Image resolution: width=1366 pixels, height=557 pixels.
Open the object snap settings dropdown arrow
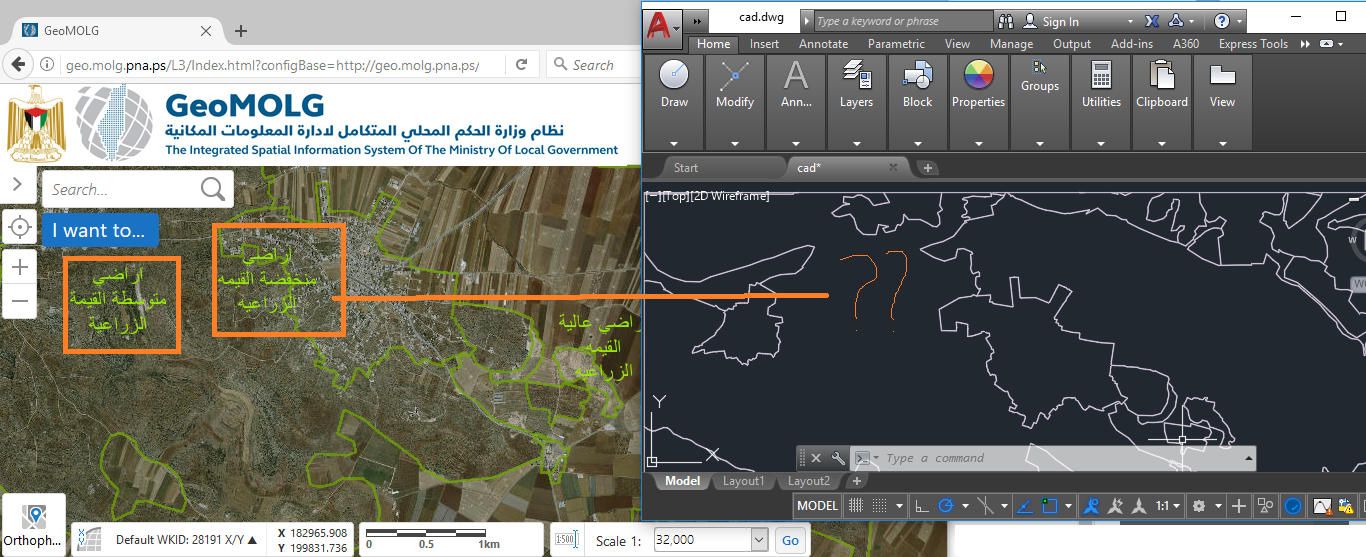pos(1068,506)
